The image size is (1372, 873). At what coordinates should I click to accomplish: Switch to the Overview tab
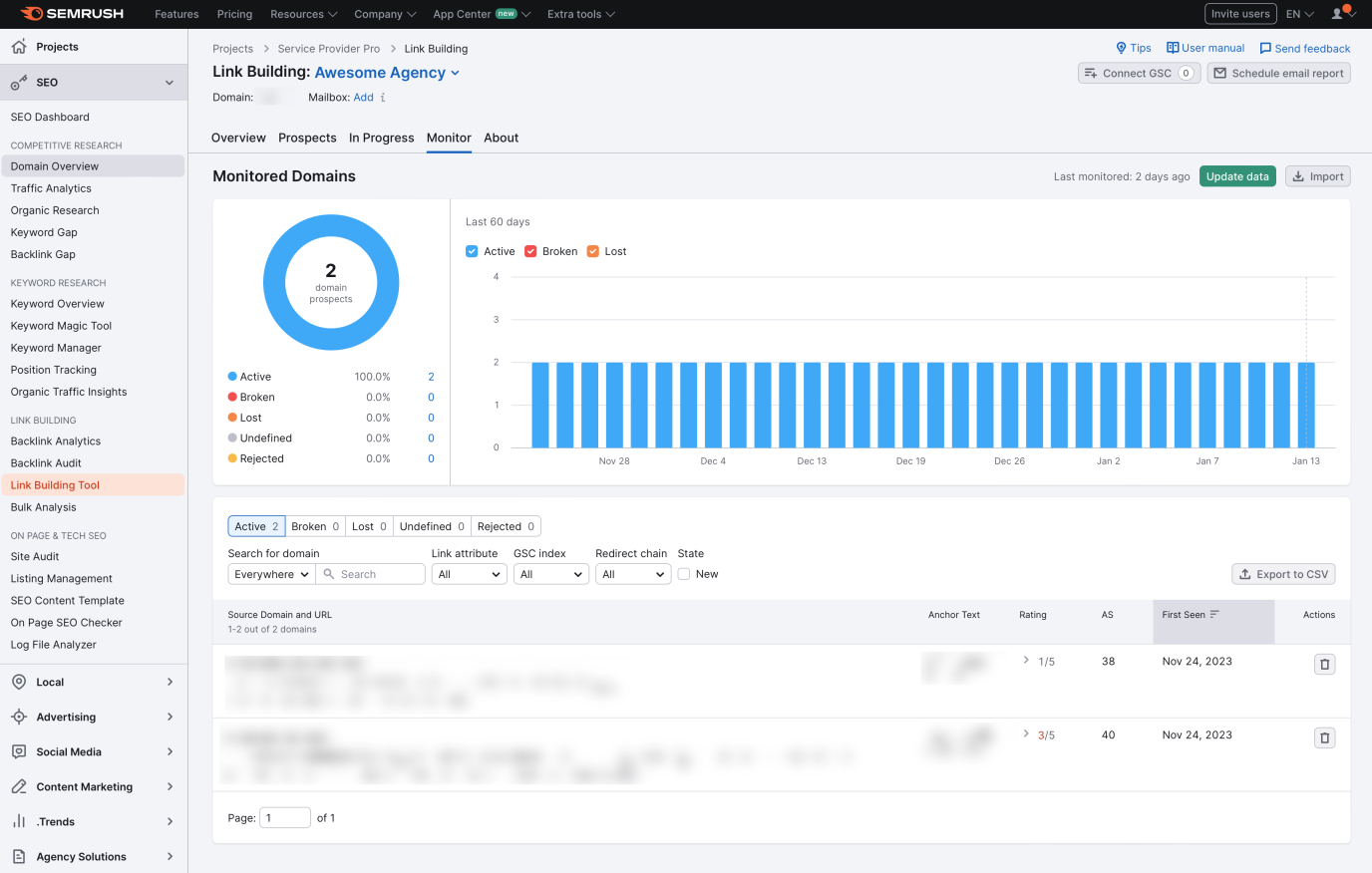click(x=238, y=138)
